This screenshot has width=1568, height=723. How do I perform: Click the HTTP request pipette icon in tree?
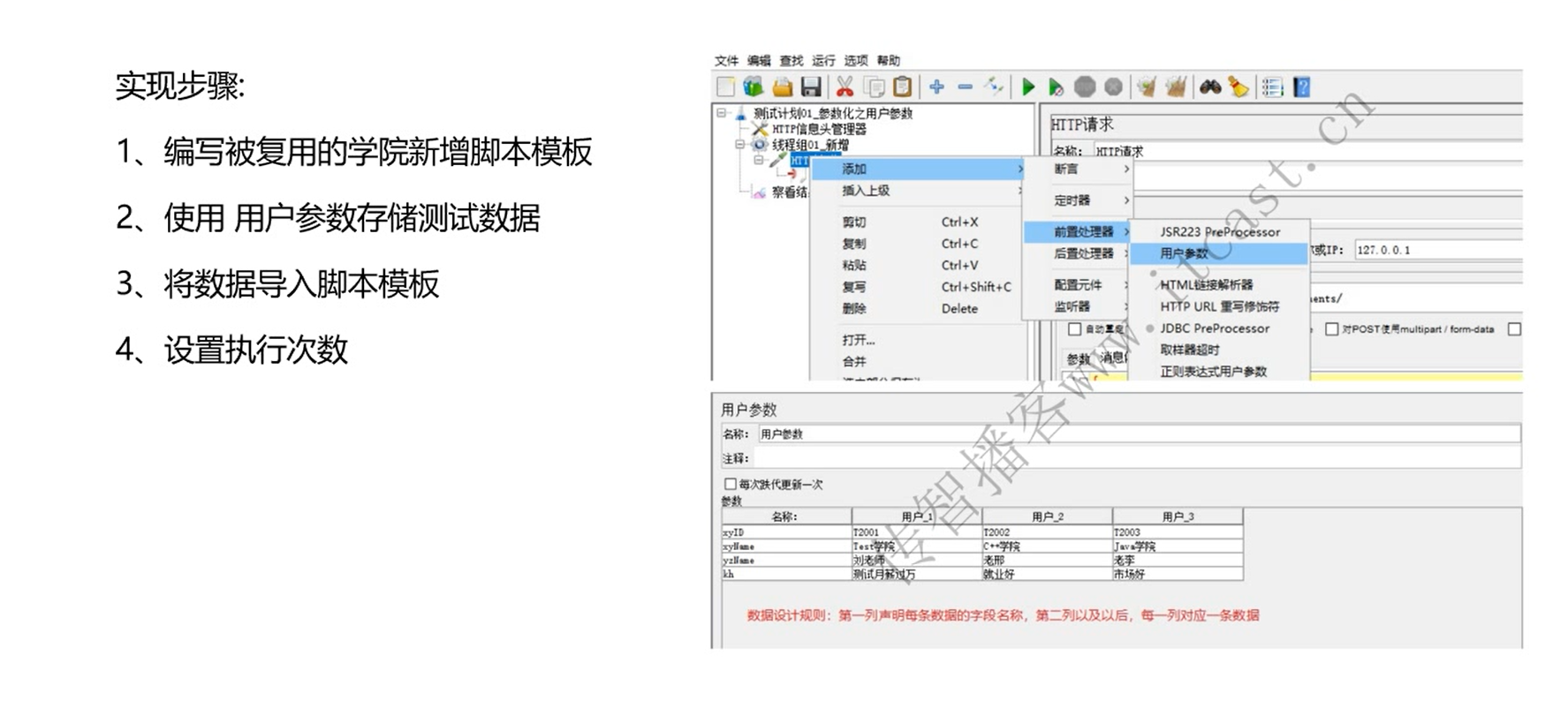click(x=777, y=161)
